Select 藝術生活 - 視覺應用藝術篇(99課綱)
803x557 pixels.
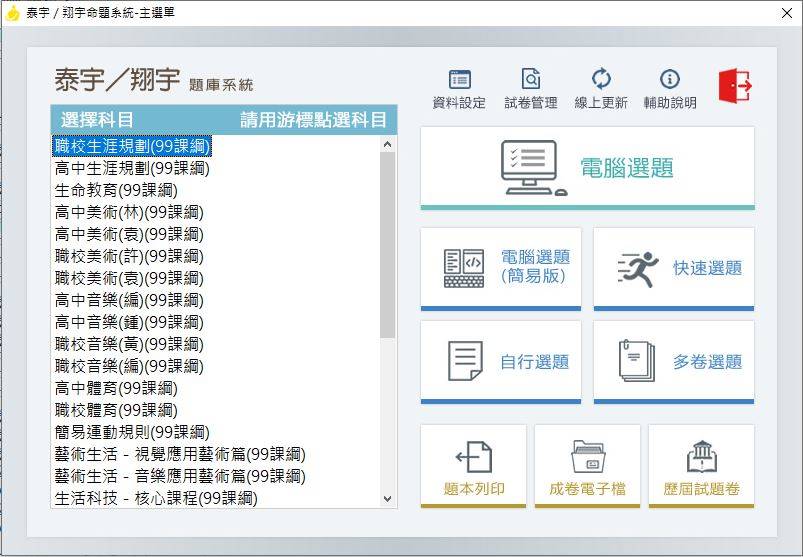[x=180, y=454]
